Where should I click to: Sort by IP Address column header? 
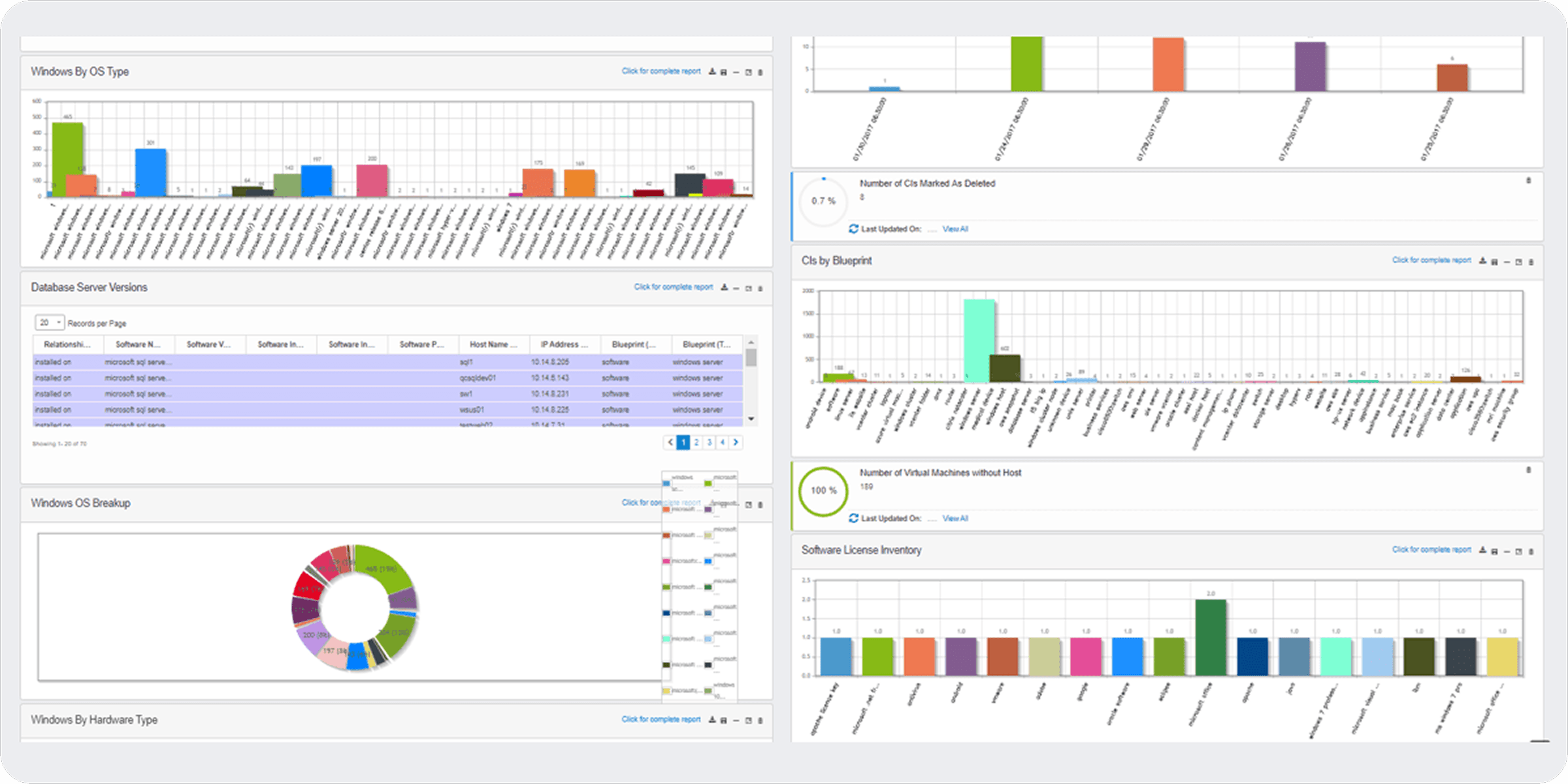pos(564,344)
